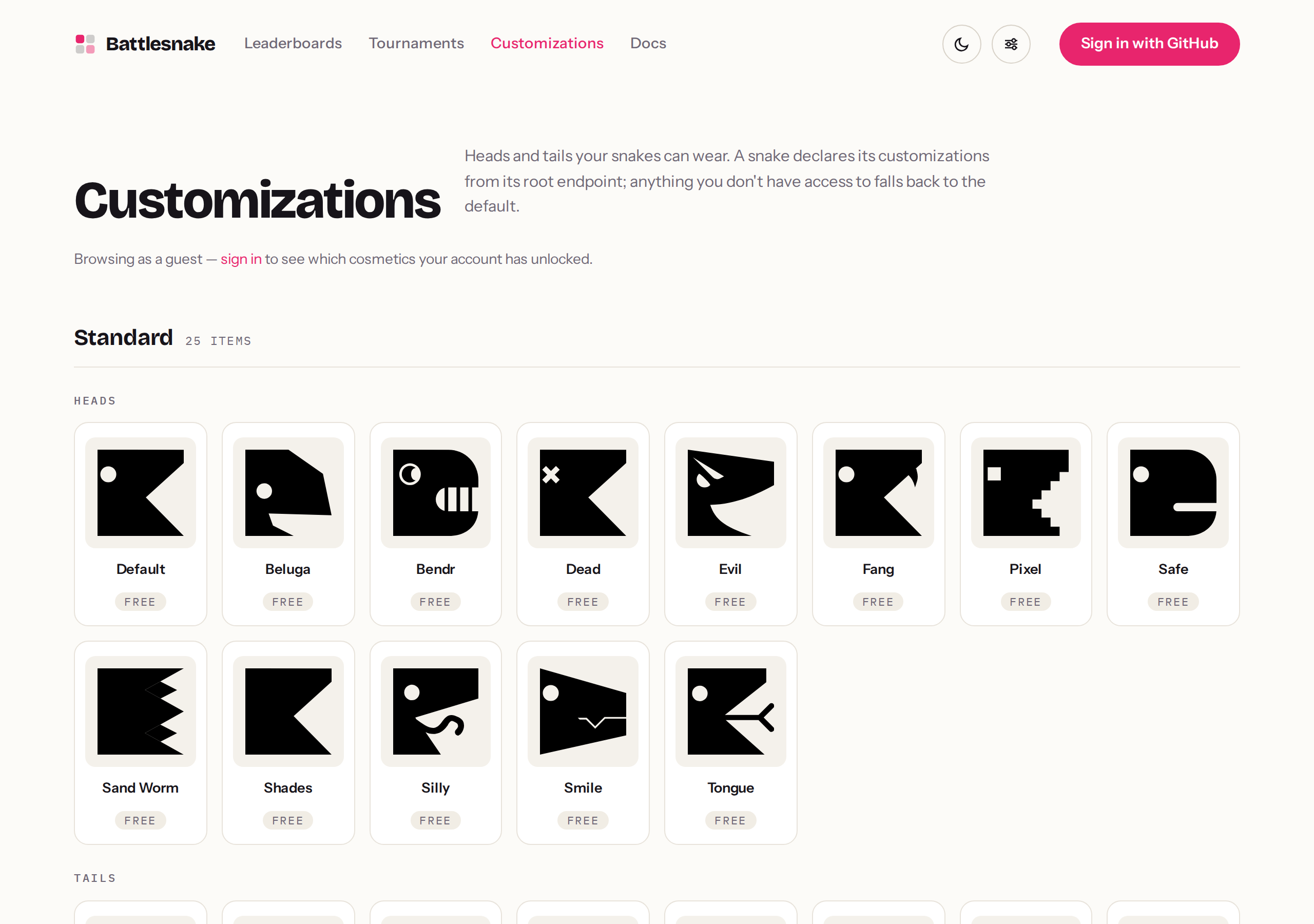The image size is (1314, 924).
Task: Click Sign in with GitHub button
Action: (x=1149, y=44)
